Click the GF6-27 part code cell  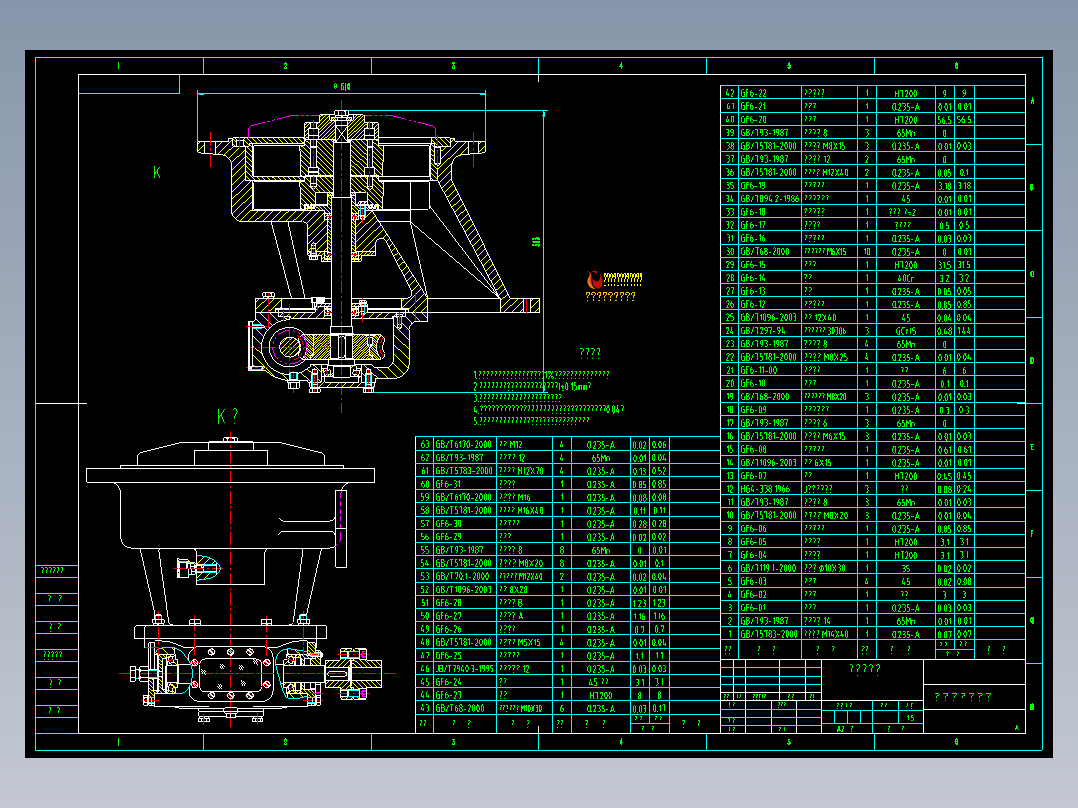[x=464, y=616]
